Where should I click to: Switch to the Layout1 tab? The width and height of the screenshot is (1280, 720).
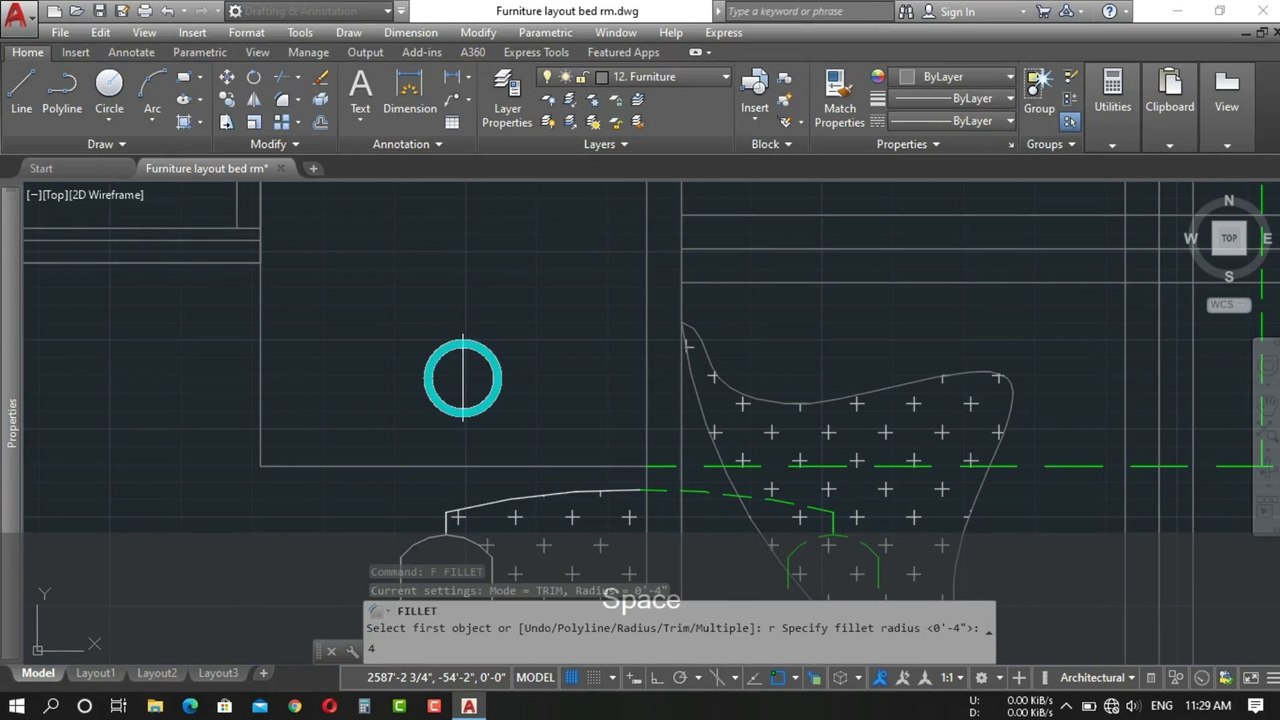tap(96, 673)
